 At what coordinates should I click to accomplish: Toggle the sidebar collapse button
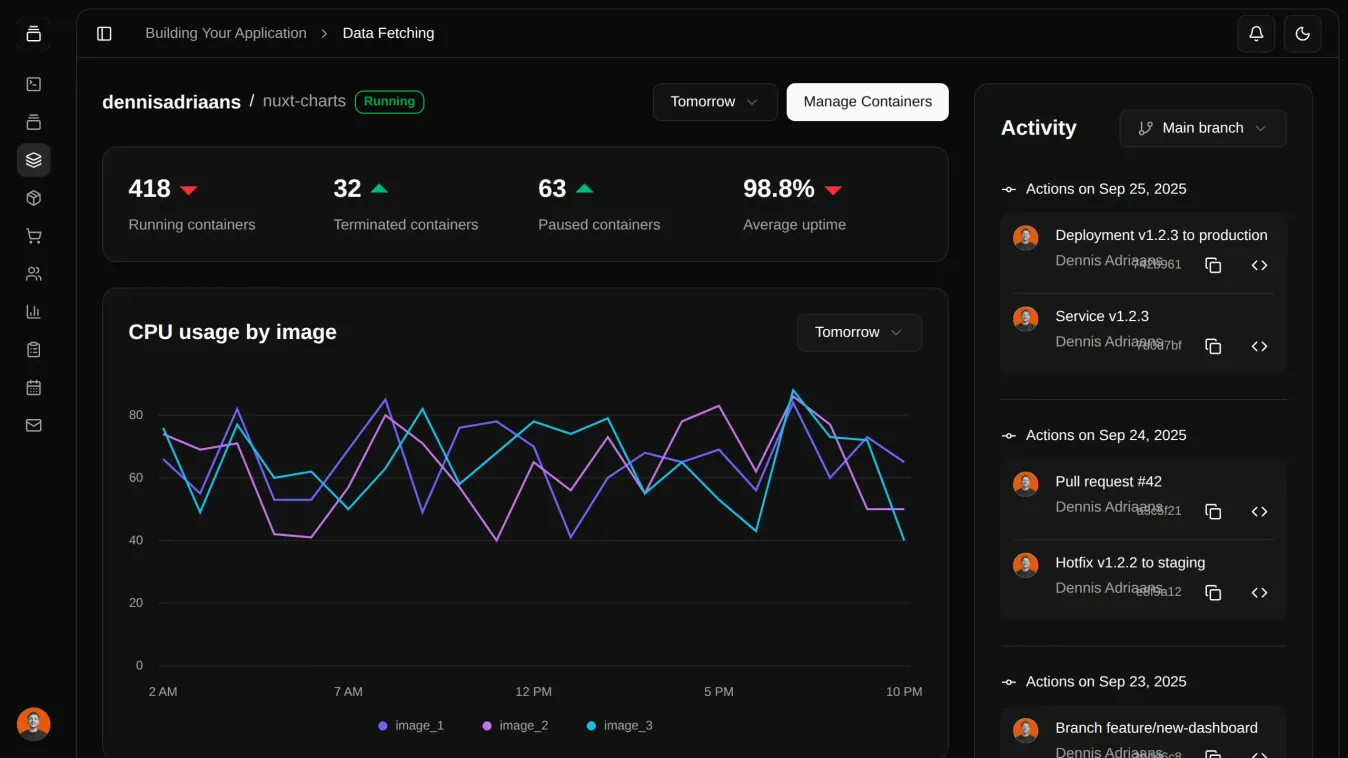(104, 33)
